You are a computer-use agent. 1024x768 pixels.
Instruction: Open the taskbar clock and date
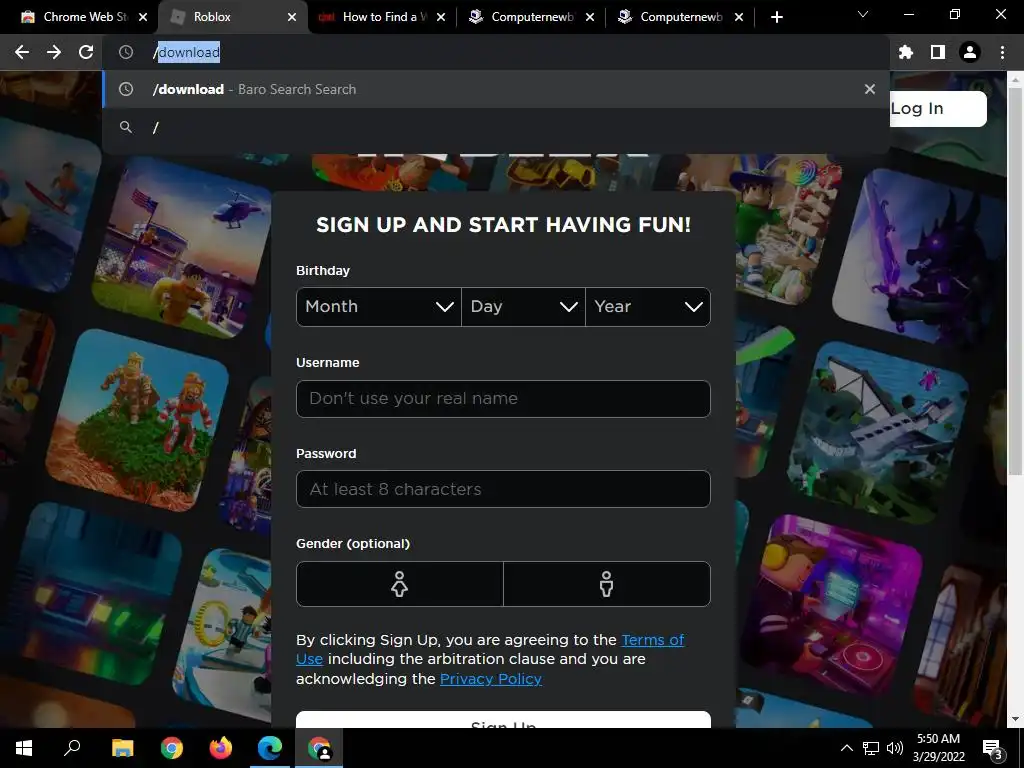pos(938,748)
